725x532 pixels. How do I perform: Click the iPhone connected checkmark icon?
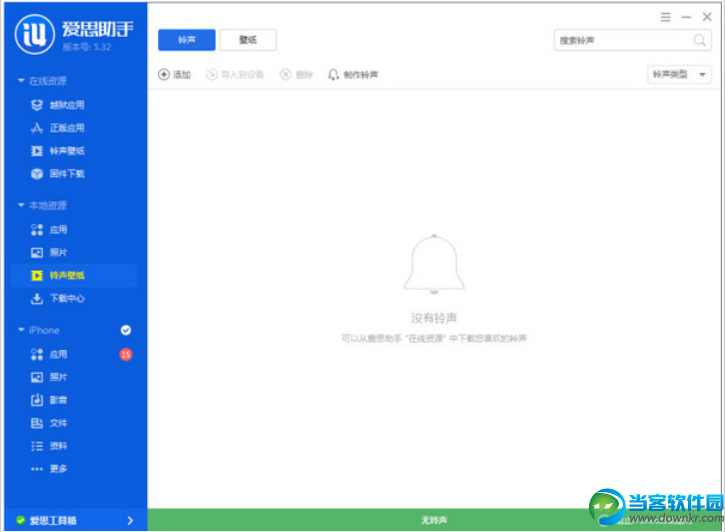(126, 330)
